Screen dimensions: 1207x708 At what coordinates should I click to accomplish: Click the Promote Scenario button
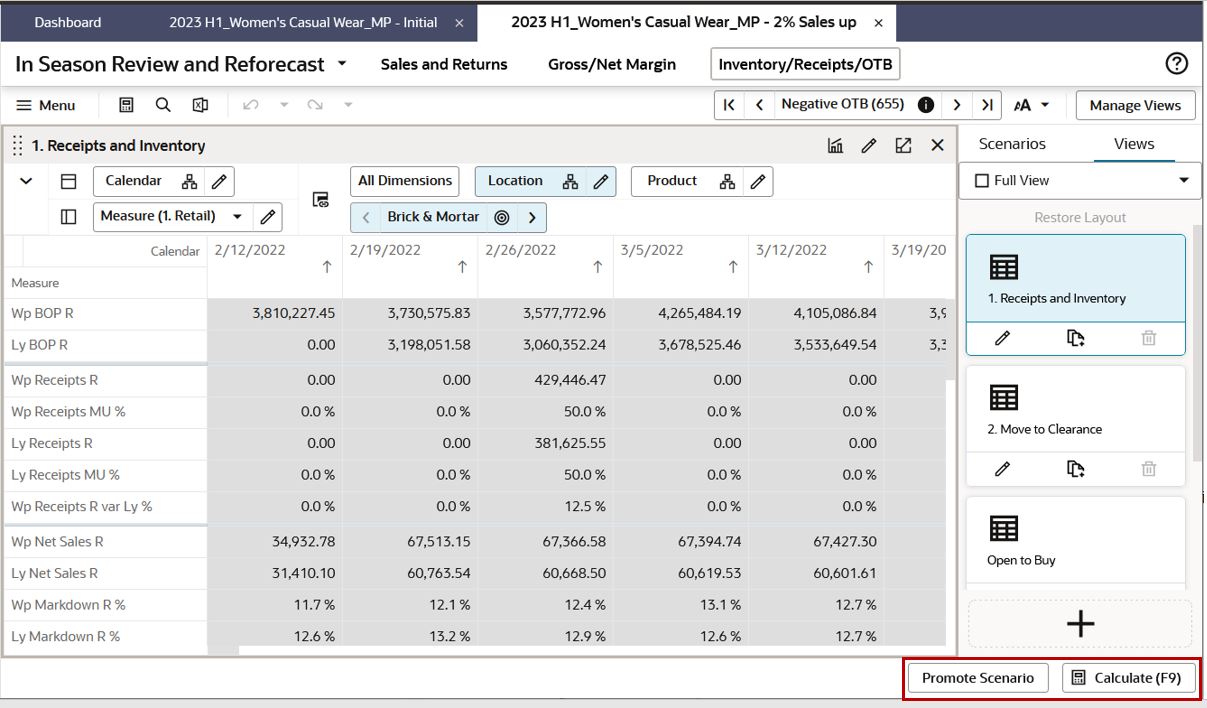[977, 678]
